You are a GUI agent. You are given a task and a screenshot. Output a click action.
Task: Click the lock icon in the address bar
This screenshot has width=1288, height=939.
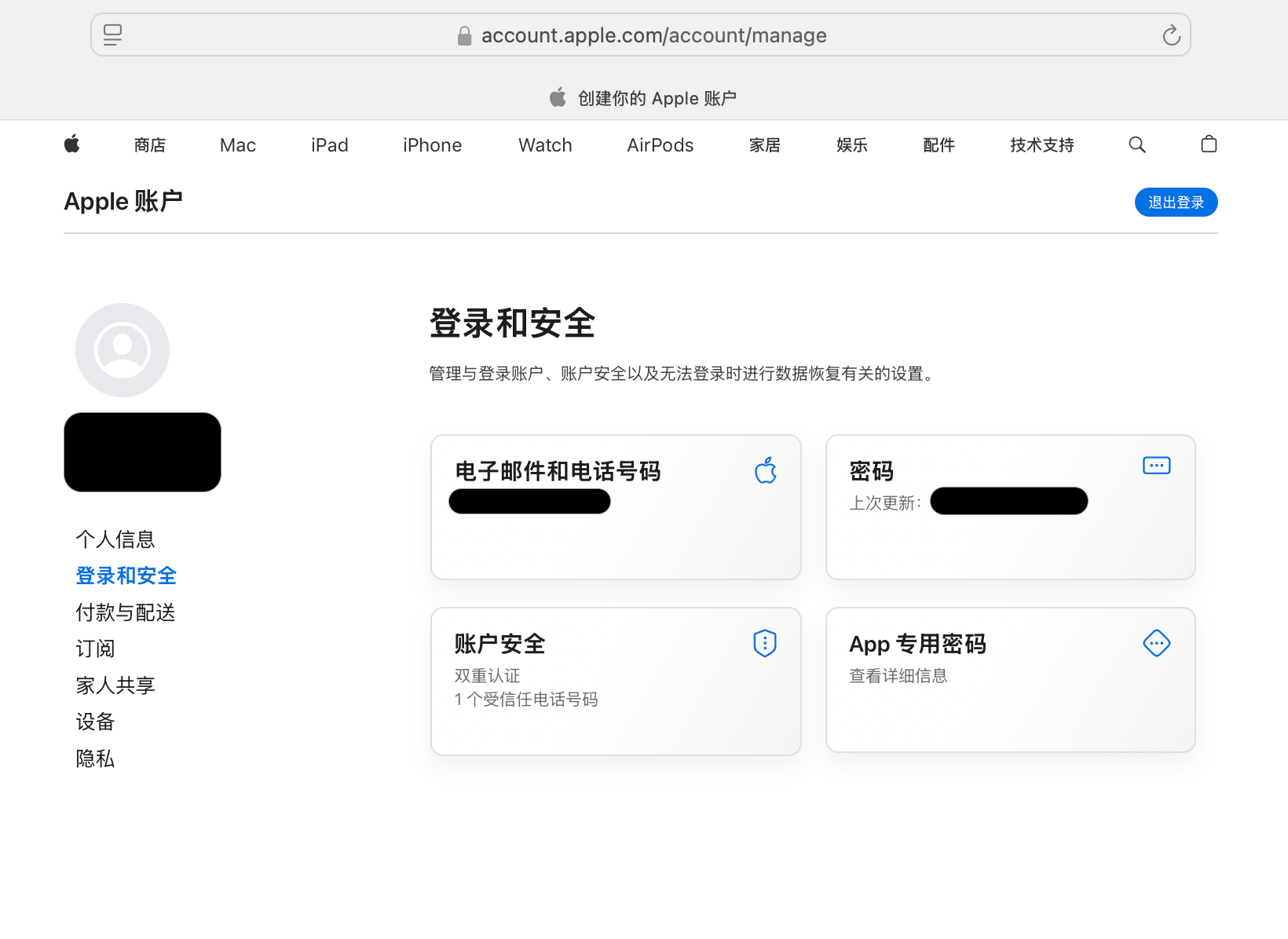(463, 35)
